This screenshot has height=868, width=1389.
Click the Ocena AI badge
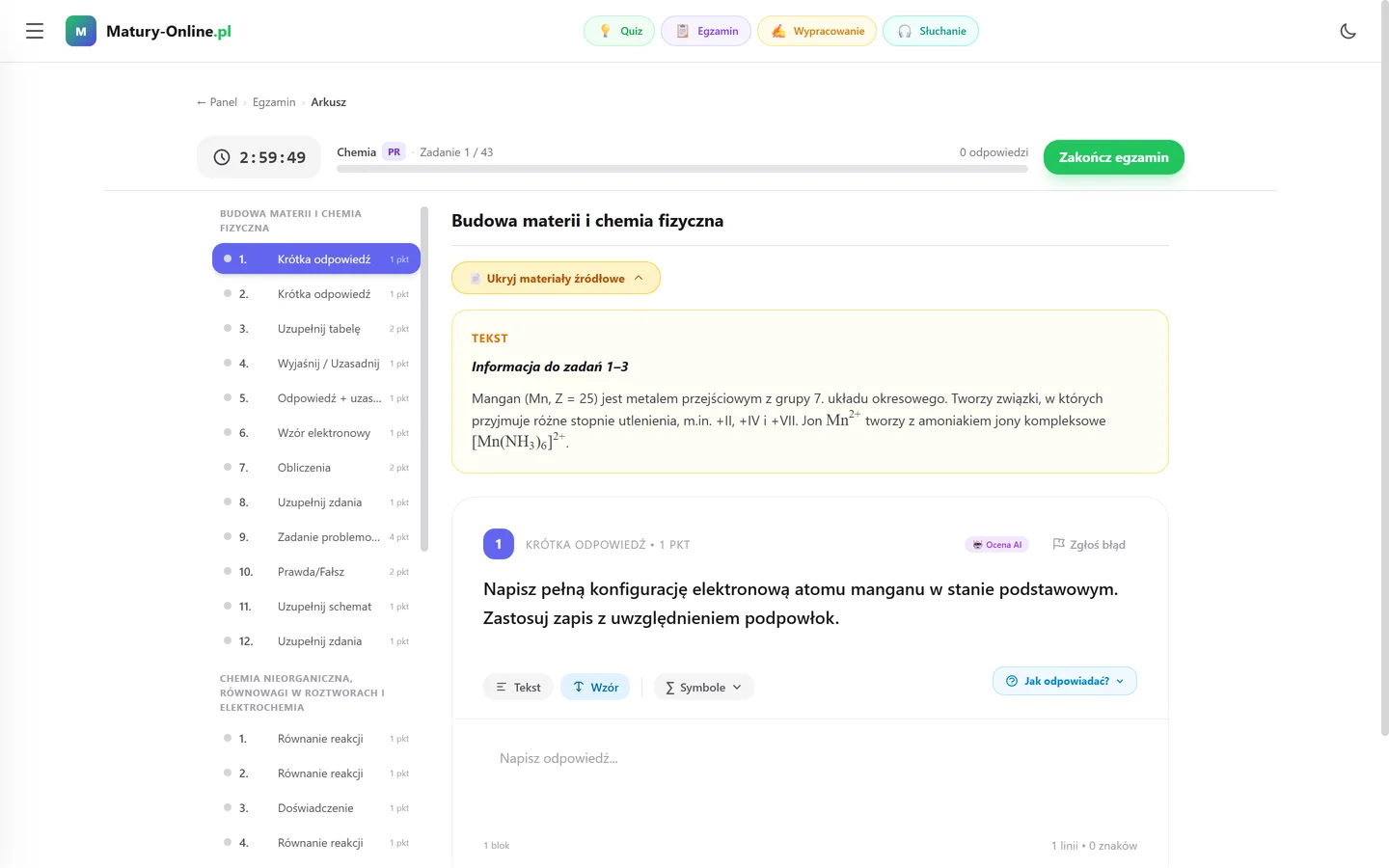pos(997,545)
